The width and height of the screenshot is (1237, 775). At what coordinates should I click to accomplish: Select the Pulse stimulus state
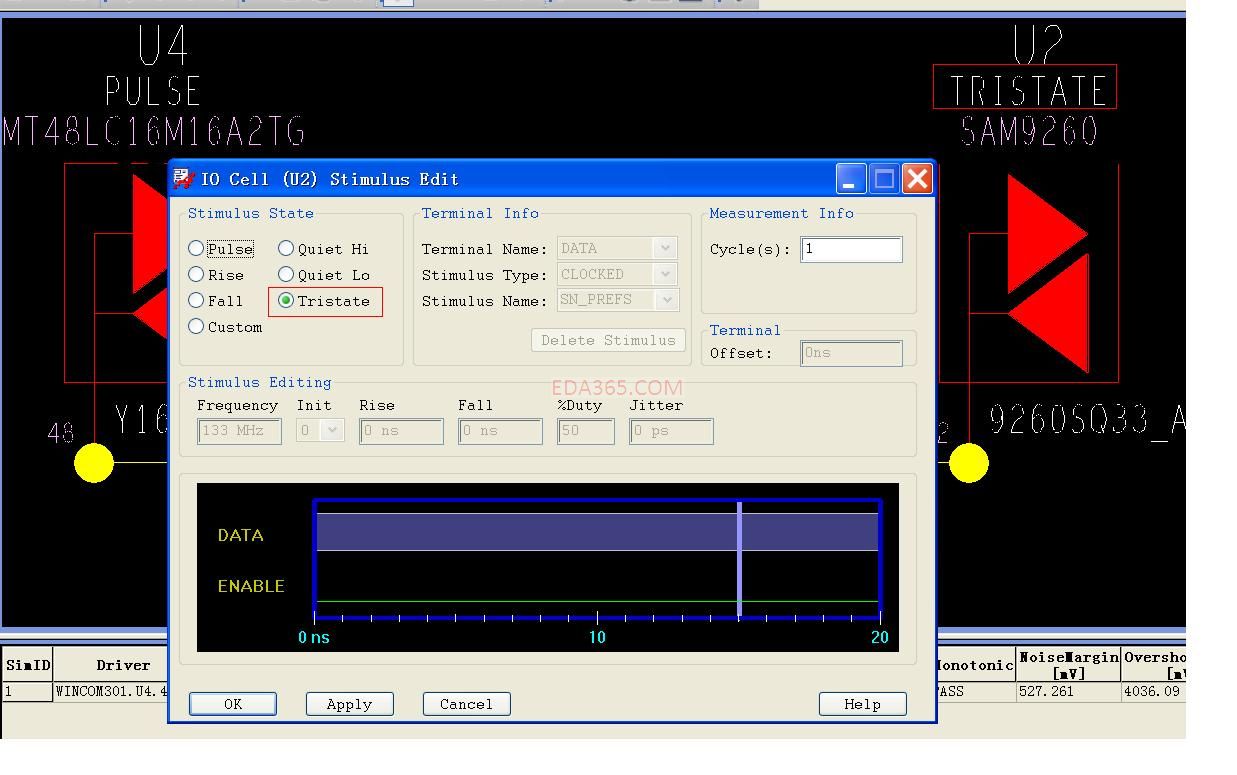(197, 249)
